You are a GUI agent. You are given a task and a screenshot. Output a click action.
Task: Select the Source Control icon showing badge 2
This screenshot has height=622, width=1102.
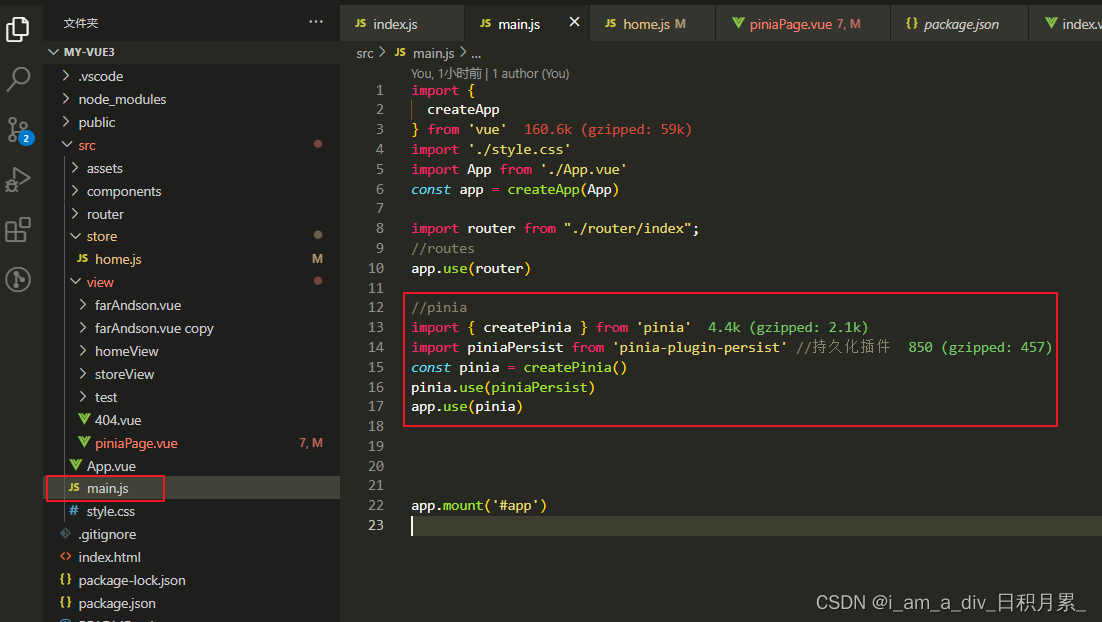point(18,130)
